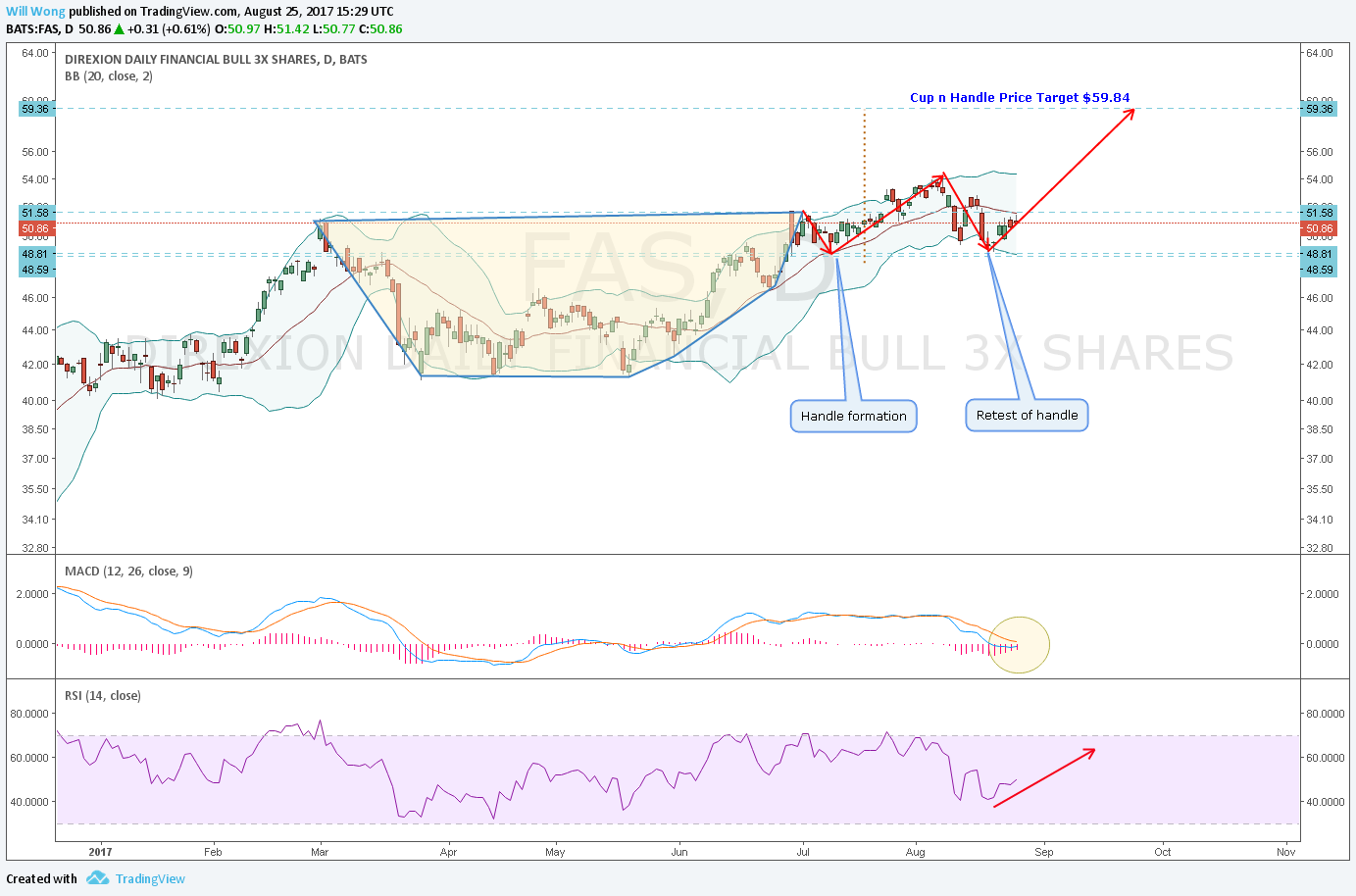This screenshot has height=896, width=1356.
Task: Click the MACD 2.0000 label on right axis
Action: click(1323, 594)
